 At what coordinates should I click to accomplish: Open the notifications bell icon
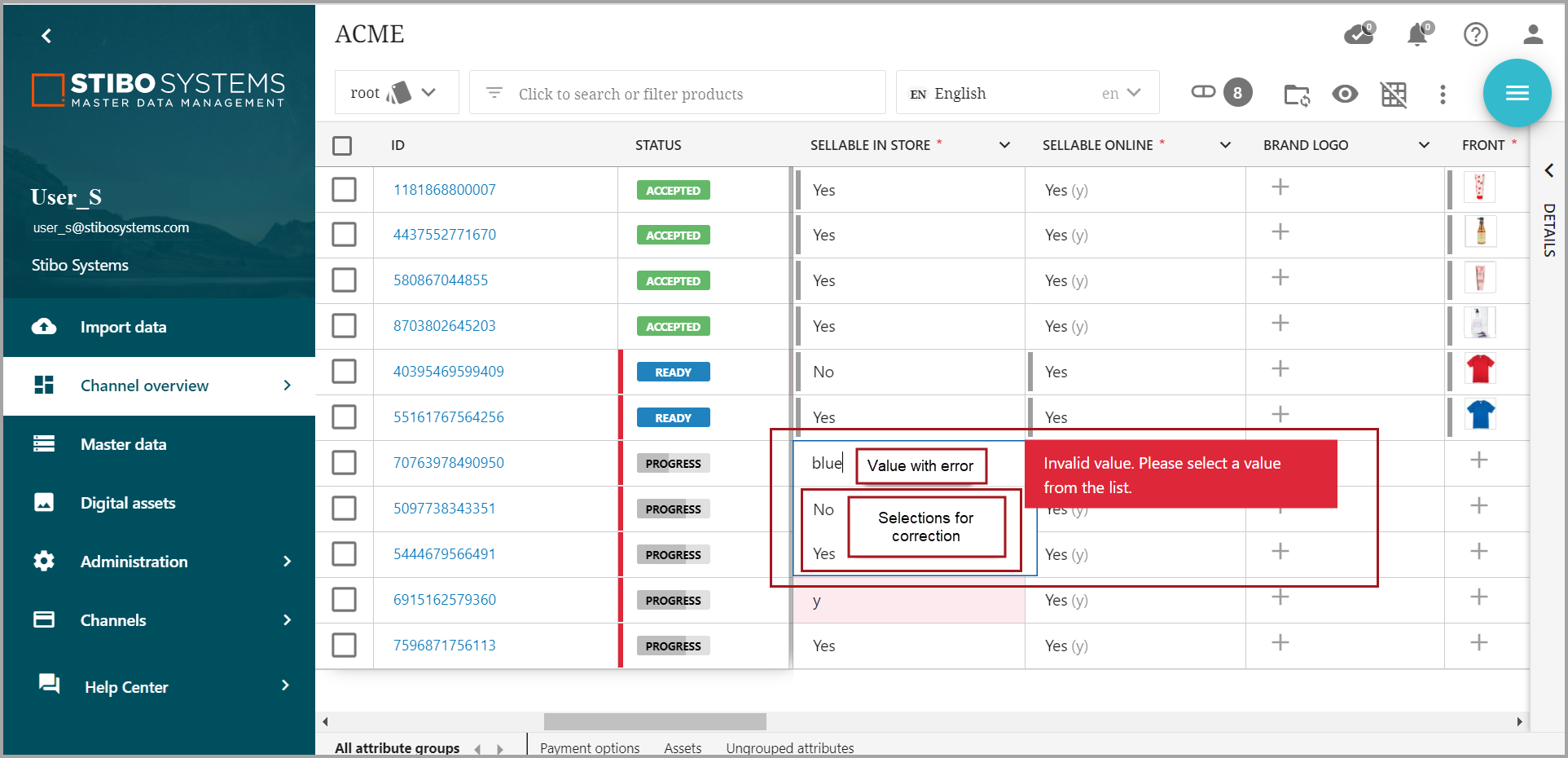tap(1417, 34)
